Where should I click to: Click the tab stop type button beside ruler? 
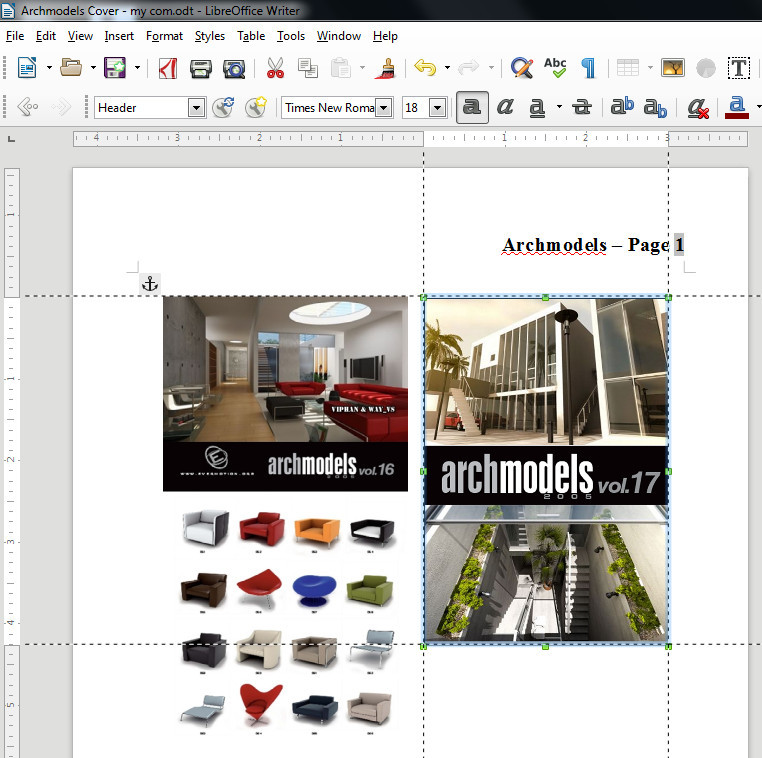pyautogui.click(x=11, y=139)
